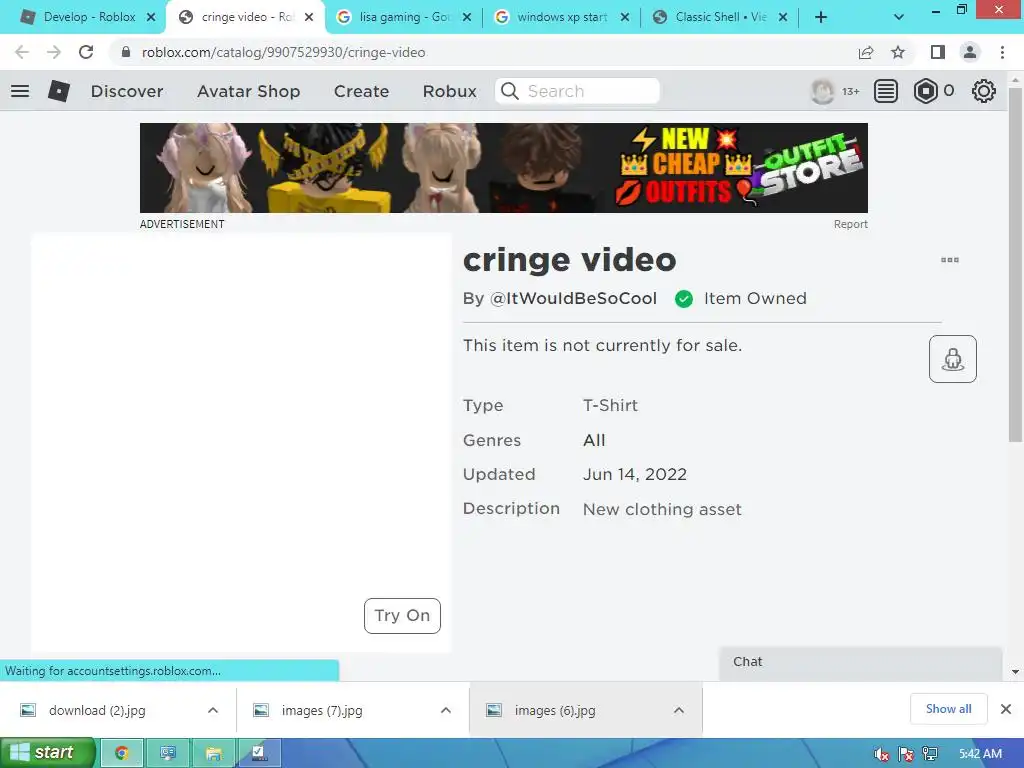Viewport: 1024px width, 768px height.
Task: Open downloaded file download (2).jpg
Action: 97,711
